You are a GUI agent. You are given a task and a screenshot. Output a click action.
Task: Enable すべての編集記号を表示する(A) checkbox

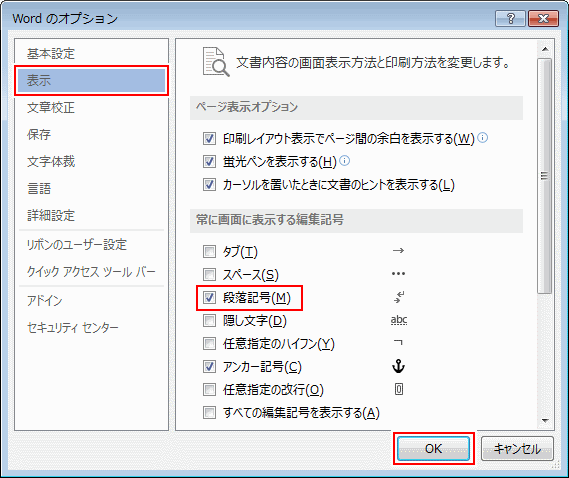click(209, 413)
